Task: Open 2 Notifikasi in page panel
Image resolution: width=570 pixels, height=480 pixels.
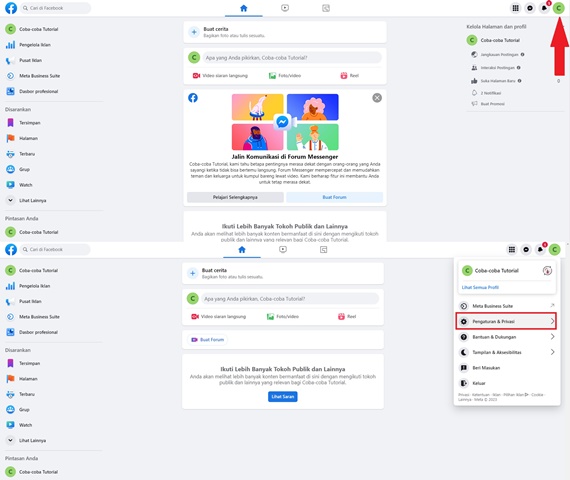Action: tap(491, 93)
